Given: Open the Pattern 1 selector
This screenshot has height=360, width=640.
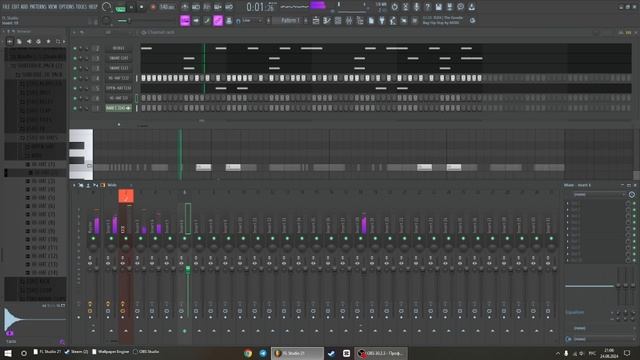Looking at the screenshot, I should [290, 20].
